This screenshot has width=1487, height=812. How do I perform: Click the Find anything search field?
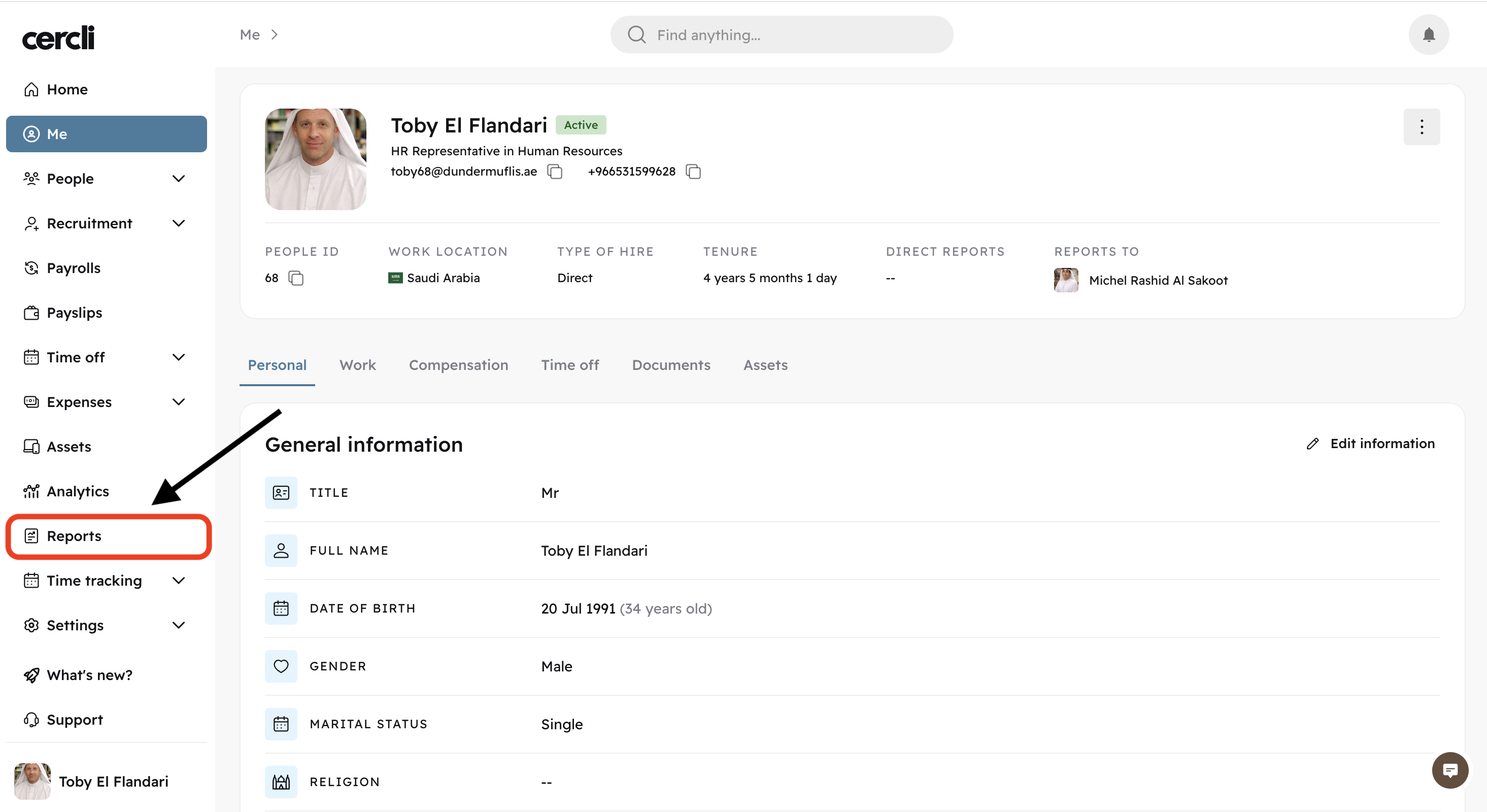pyautogui.click(x=782, y=35)
